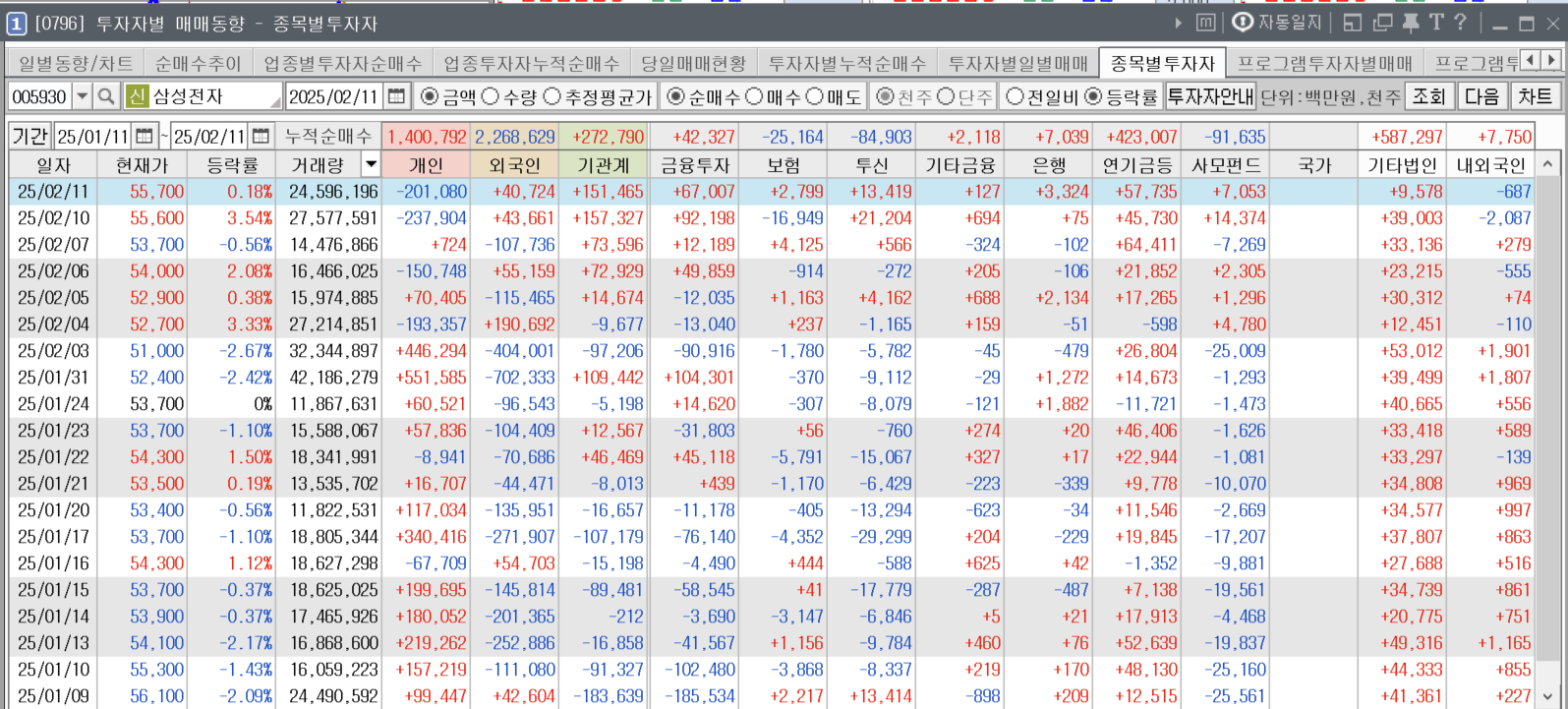This screenshot has height=709, width=1568.
Task: Switch to the 당일매매현황 tab
Action: point(693,64)
